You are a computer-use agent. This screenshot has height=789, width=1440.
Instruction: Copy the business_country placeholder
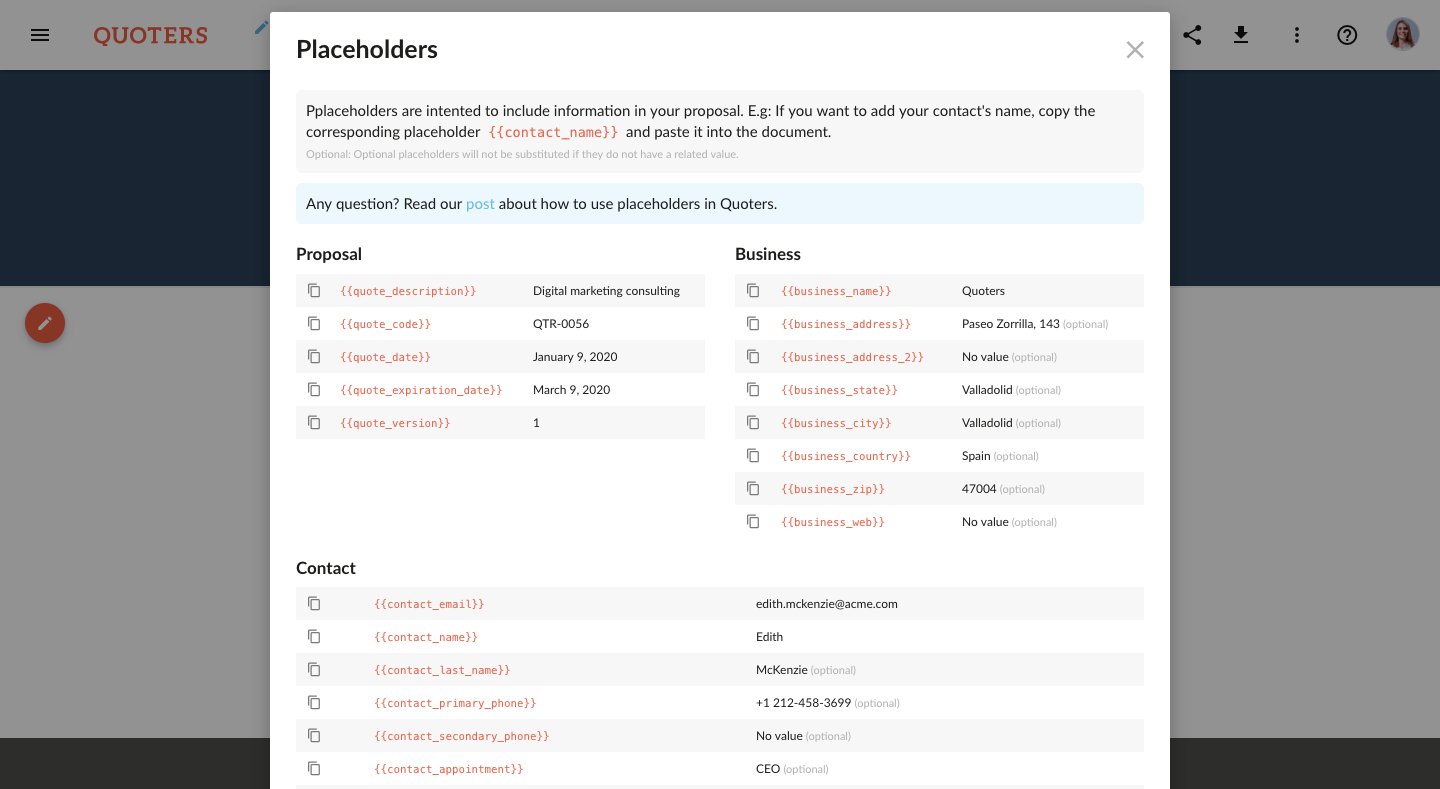(753, 455)
